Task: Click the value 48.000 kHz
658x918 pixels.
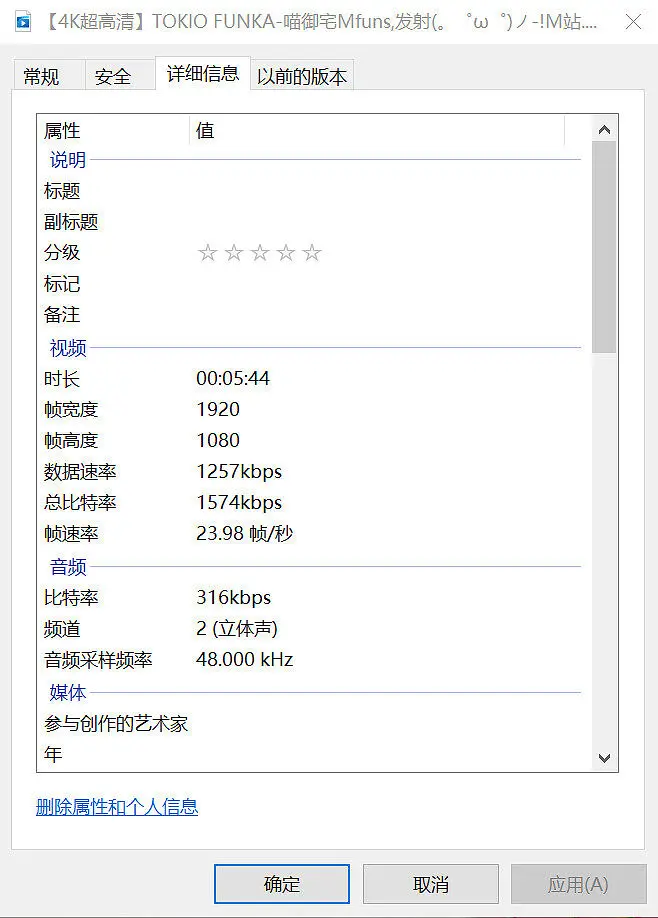Action: tap(245, 660)
